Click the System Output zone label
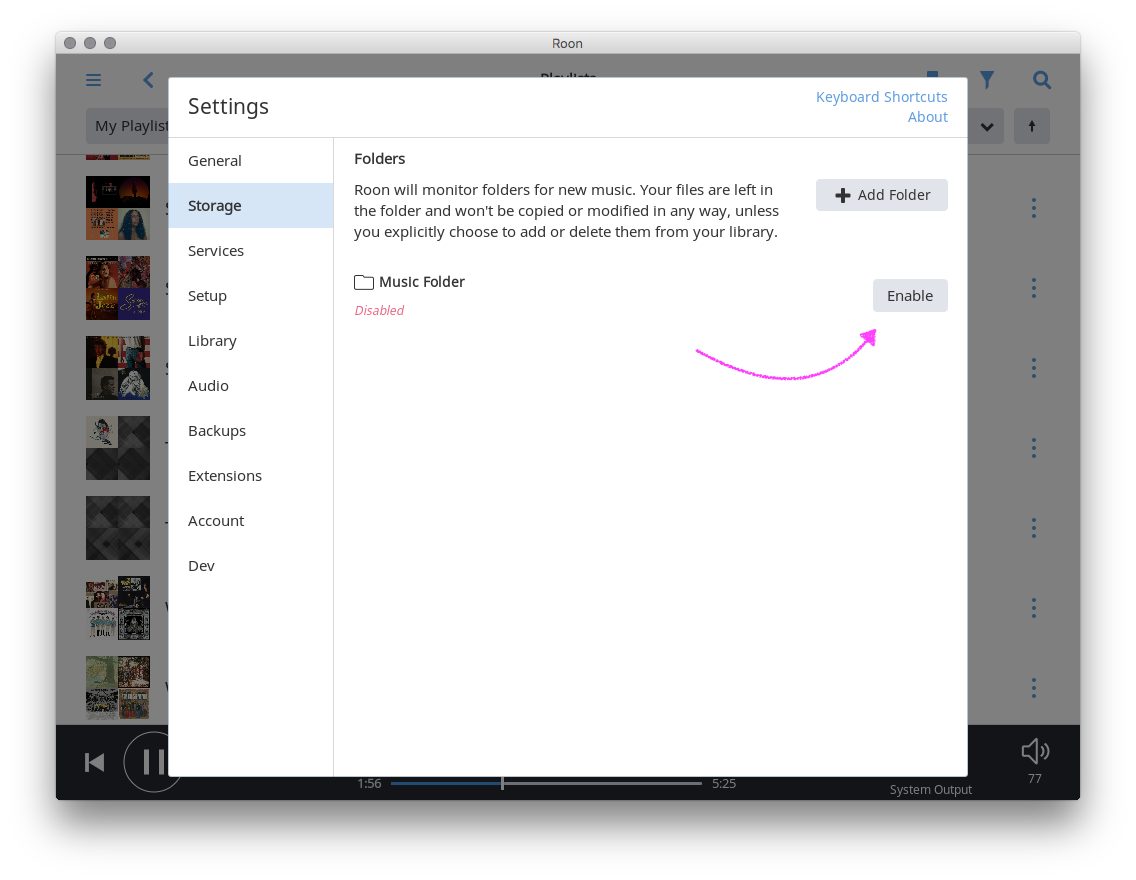1136x880 pixels. (x=931, y=789)
